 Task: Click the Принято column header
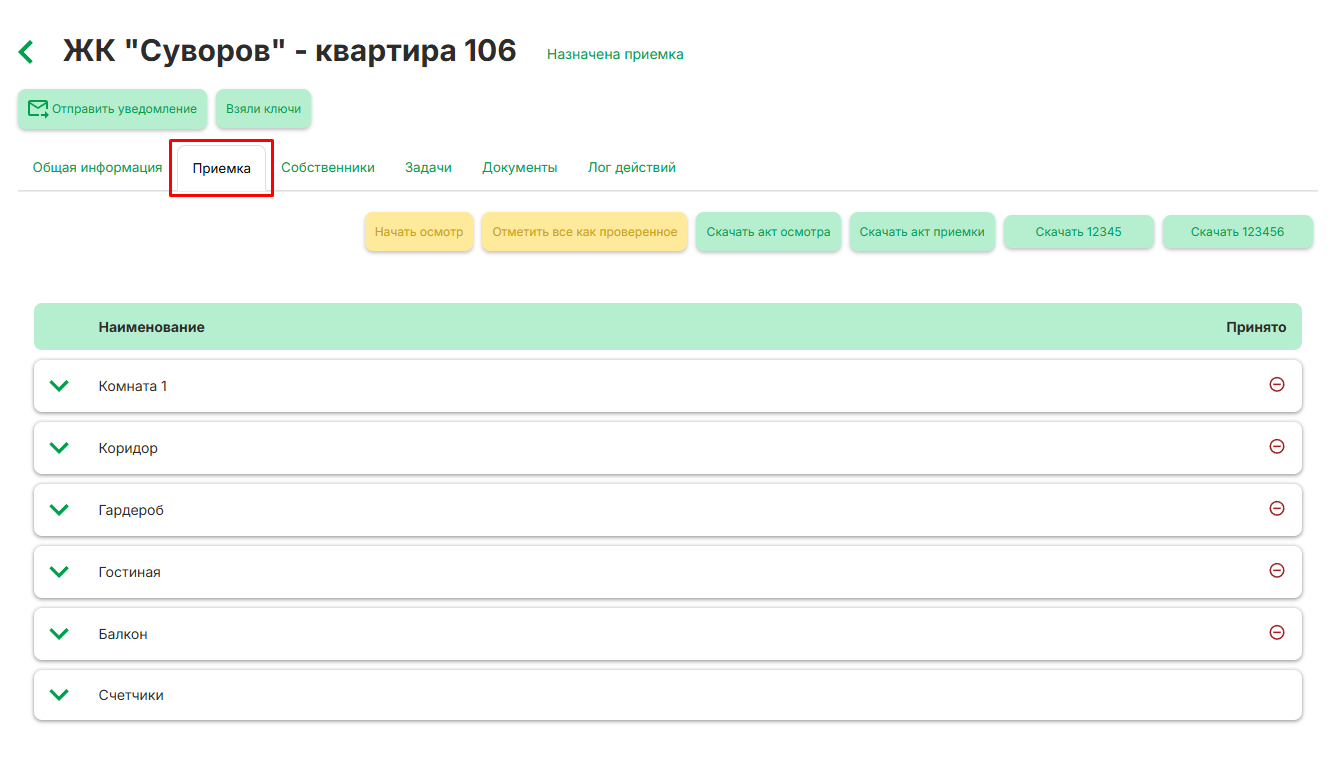(x=1256, y=327)
